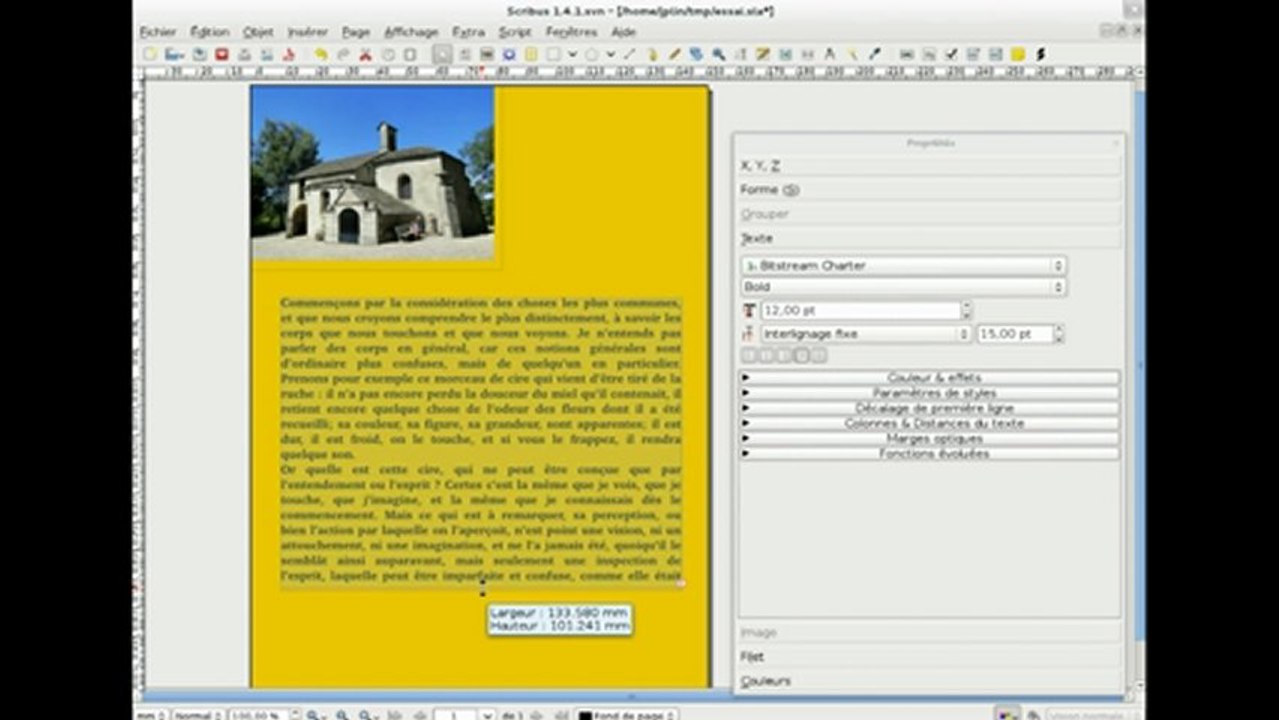Open the Script menu

515,32
